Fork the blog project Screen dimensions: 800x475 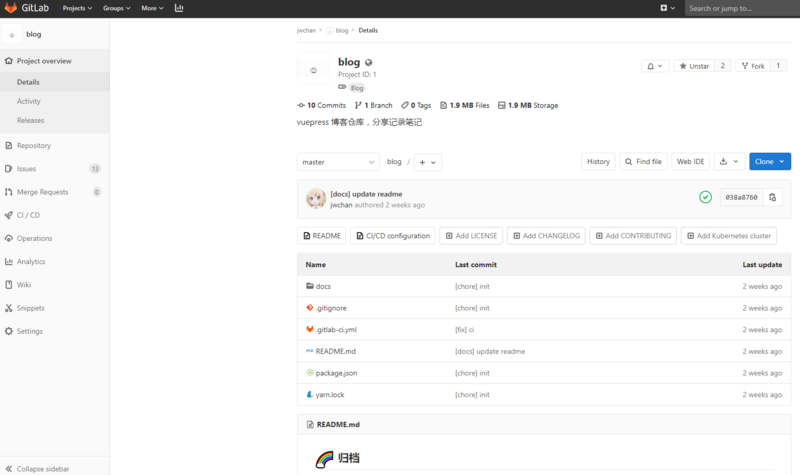[x=753, y=66]
